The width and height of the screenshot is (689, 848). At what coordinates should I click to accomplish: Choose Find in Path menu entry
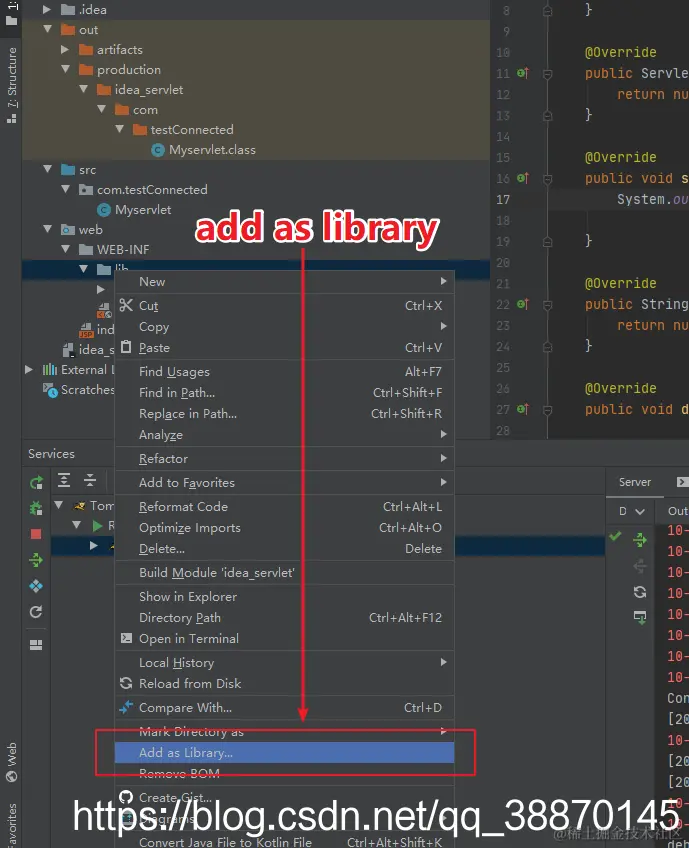pos(284,393)
